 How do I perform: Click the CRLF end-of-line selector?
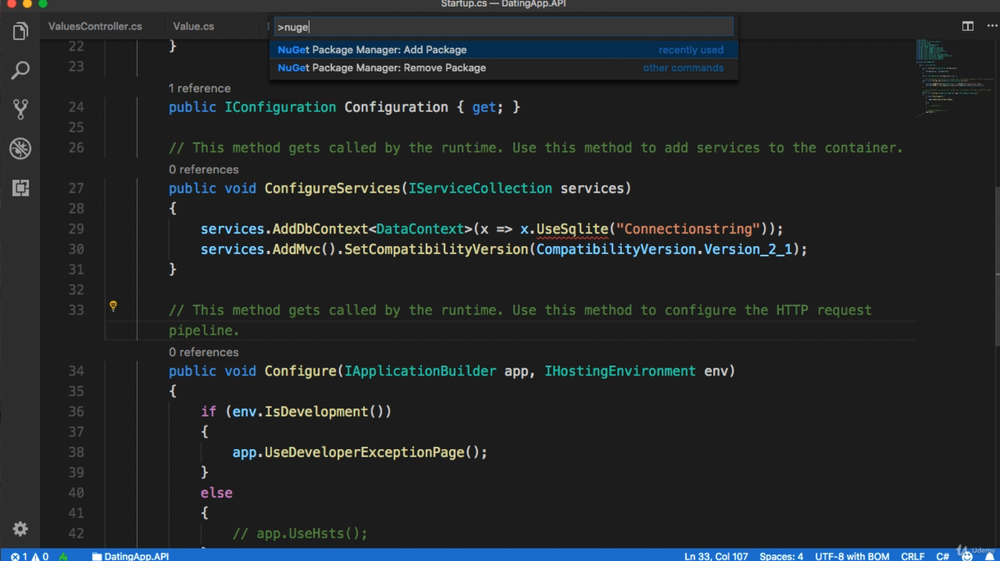pos(913,556)
